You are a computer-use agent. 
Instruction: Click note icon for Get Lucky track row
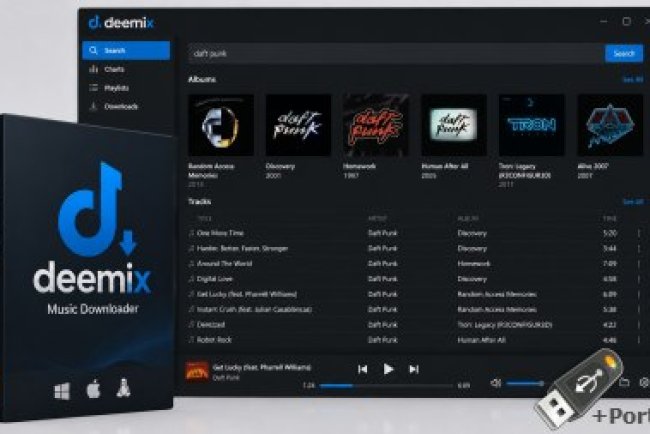[192, 294]
